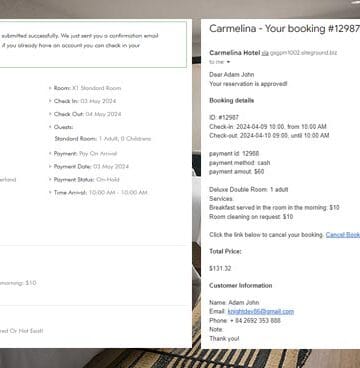
Task: Click the chevron bullet before Check In
Action: pyautogui.click(x=50, y=101)
